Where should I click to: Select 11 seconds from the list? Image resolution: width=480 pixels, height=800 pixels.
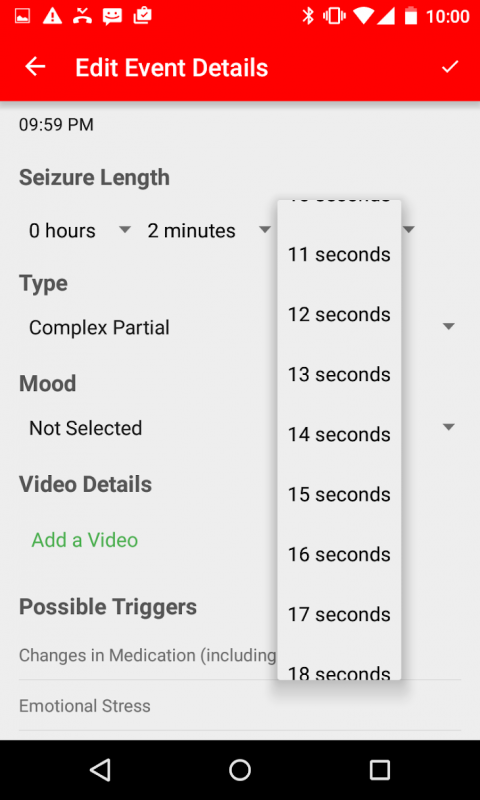[339, 254]
